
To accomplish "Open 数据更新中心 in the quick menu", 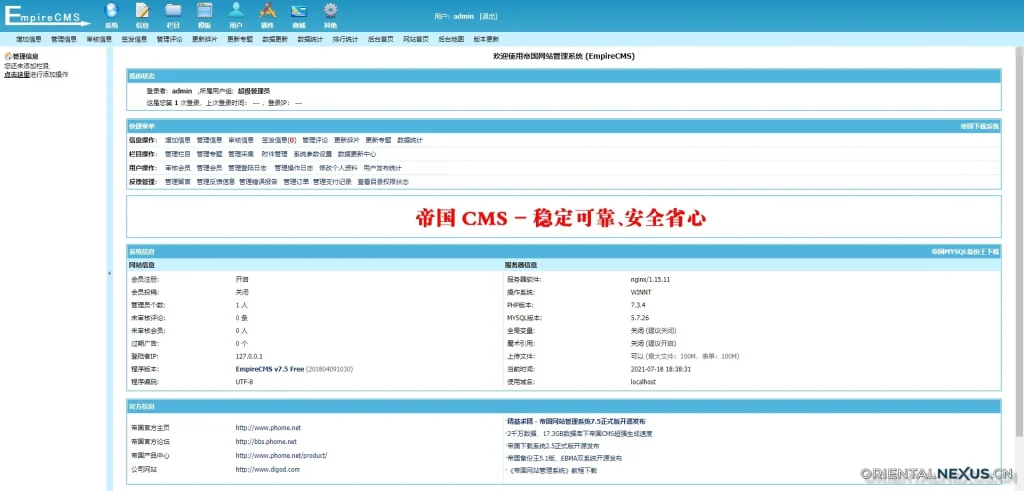I will (x=357, y=154).
